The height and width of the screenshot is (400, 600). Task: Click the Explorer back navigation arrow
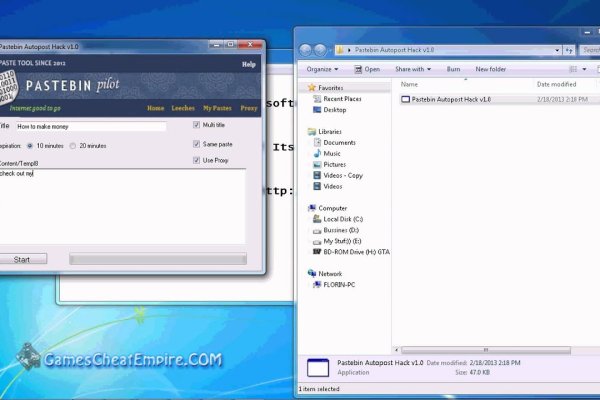pyautogui.click(x=307, y=49)
